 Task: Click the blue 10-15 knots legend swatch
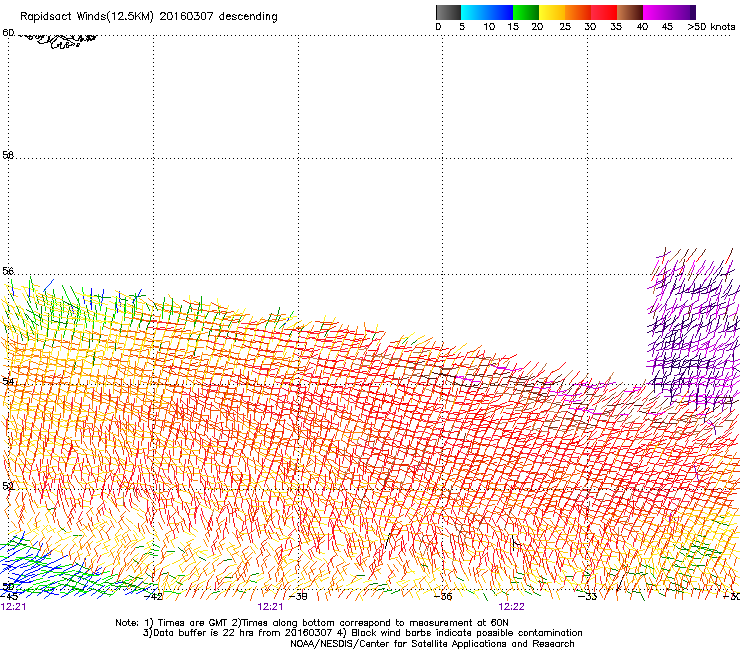pyautogui.click(x=500, y=12)
